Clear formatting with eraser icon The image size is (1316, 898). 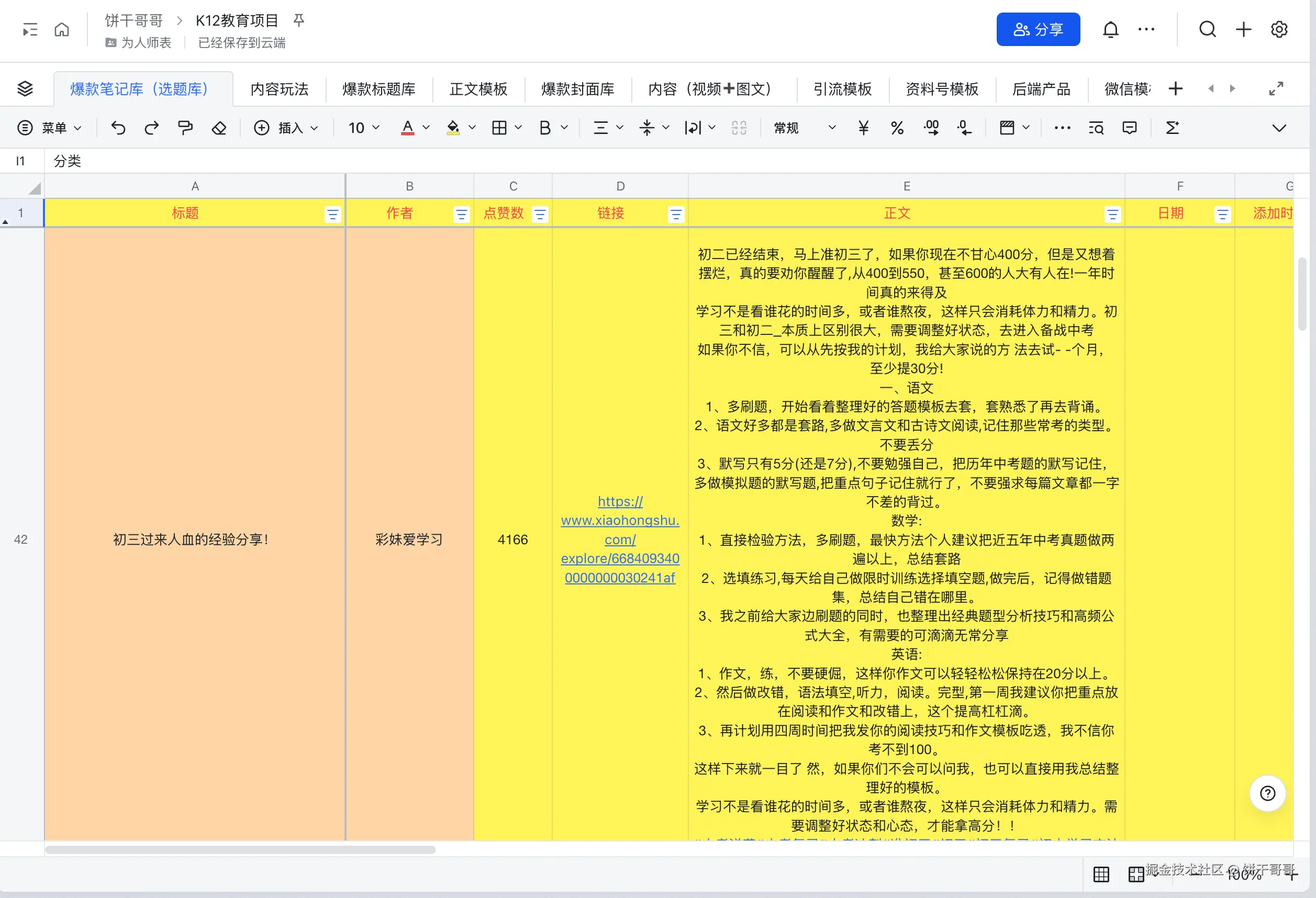(x=219, y=128)
